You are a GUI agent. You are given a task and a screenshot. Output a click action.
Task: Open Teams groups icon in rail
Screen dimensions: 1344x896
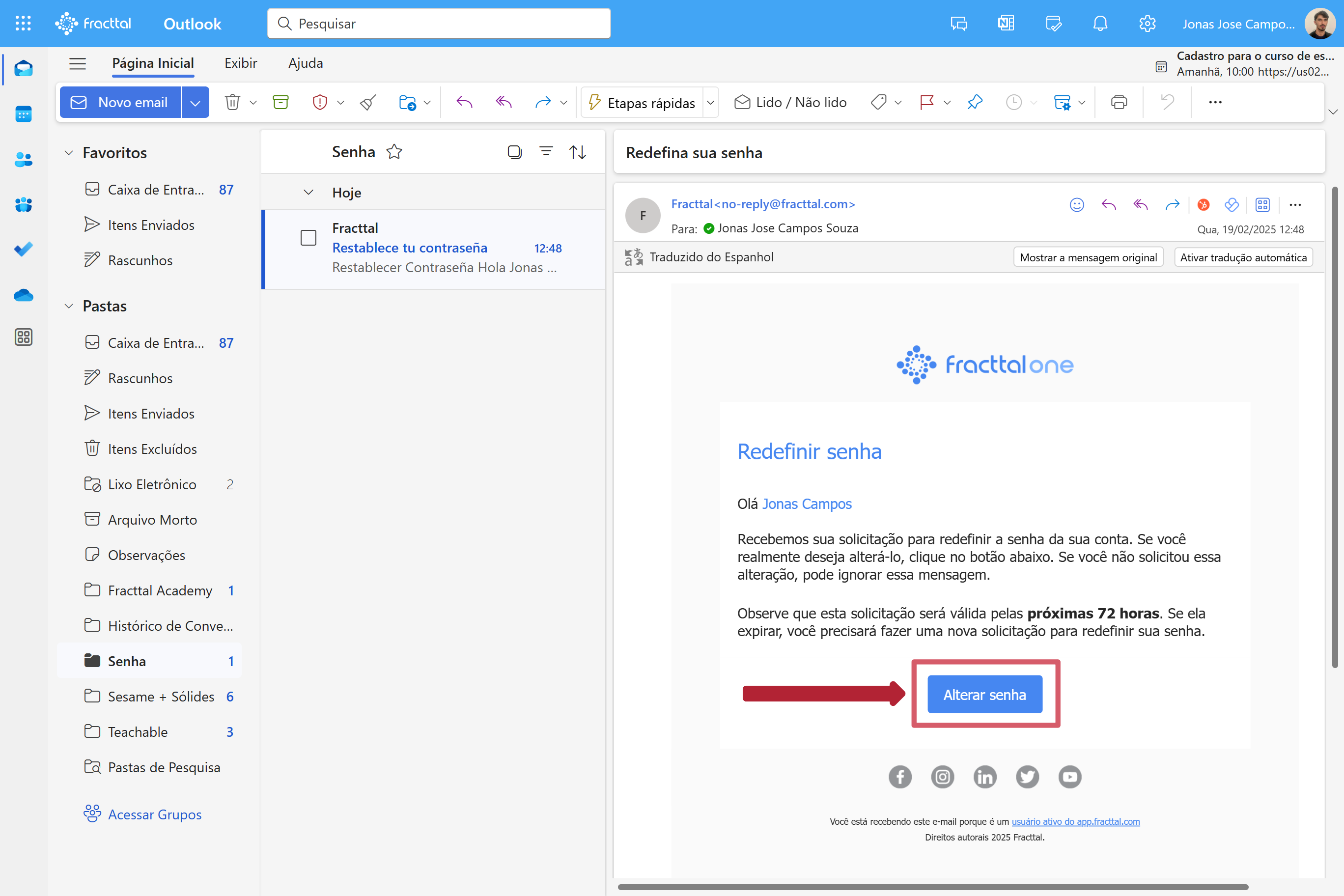click(x=24, y=204)
